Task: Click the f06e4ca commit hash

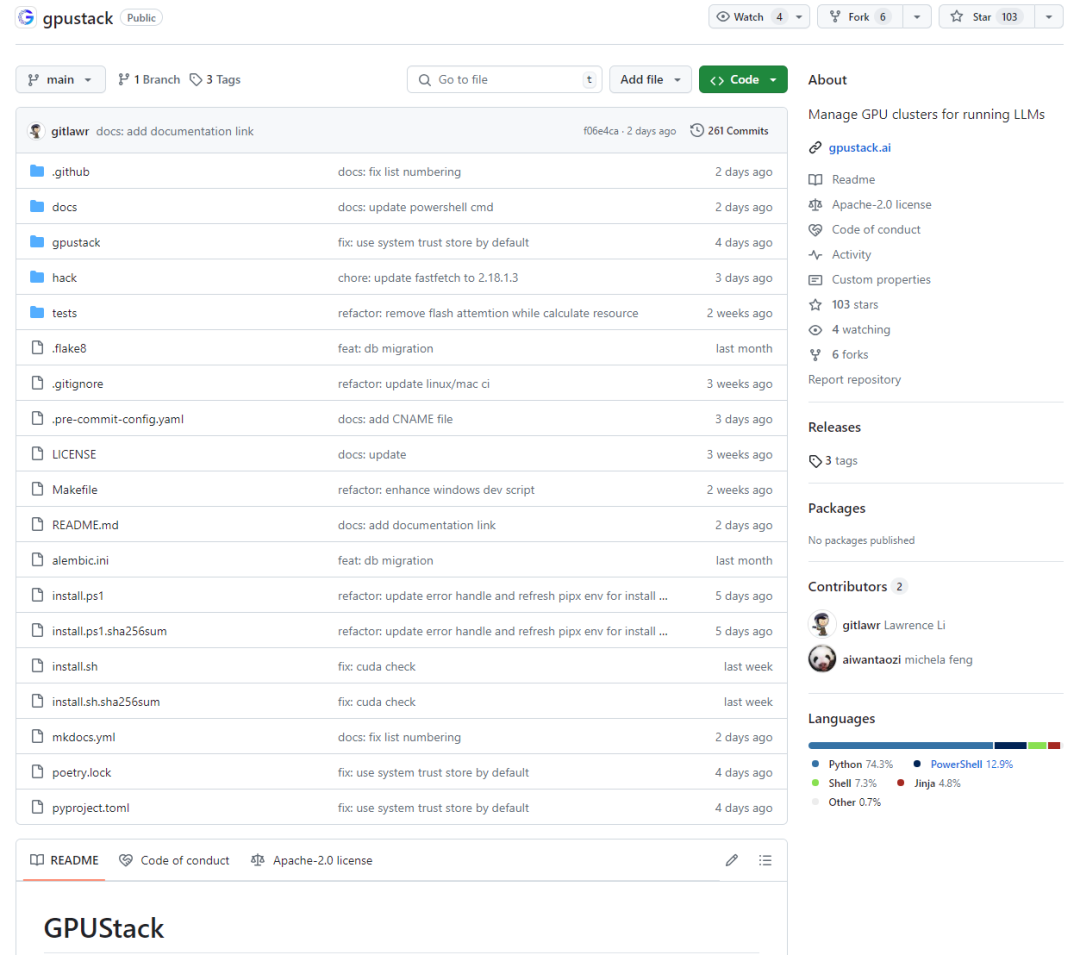Action: [x=601, y=131]
